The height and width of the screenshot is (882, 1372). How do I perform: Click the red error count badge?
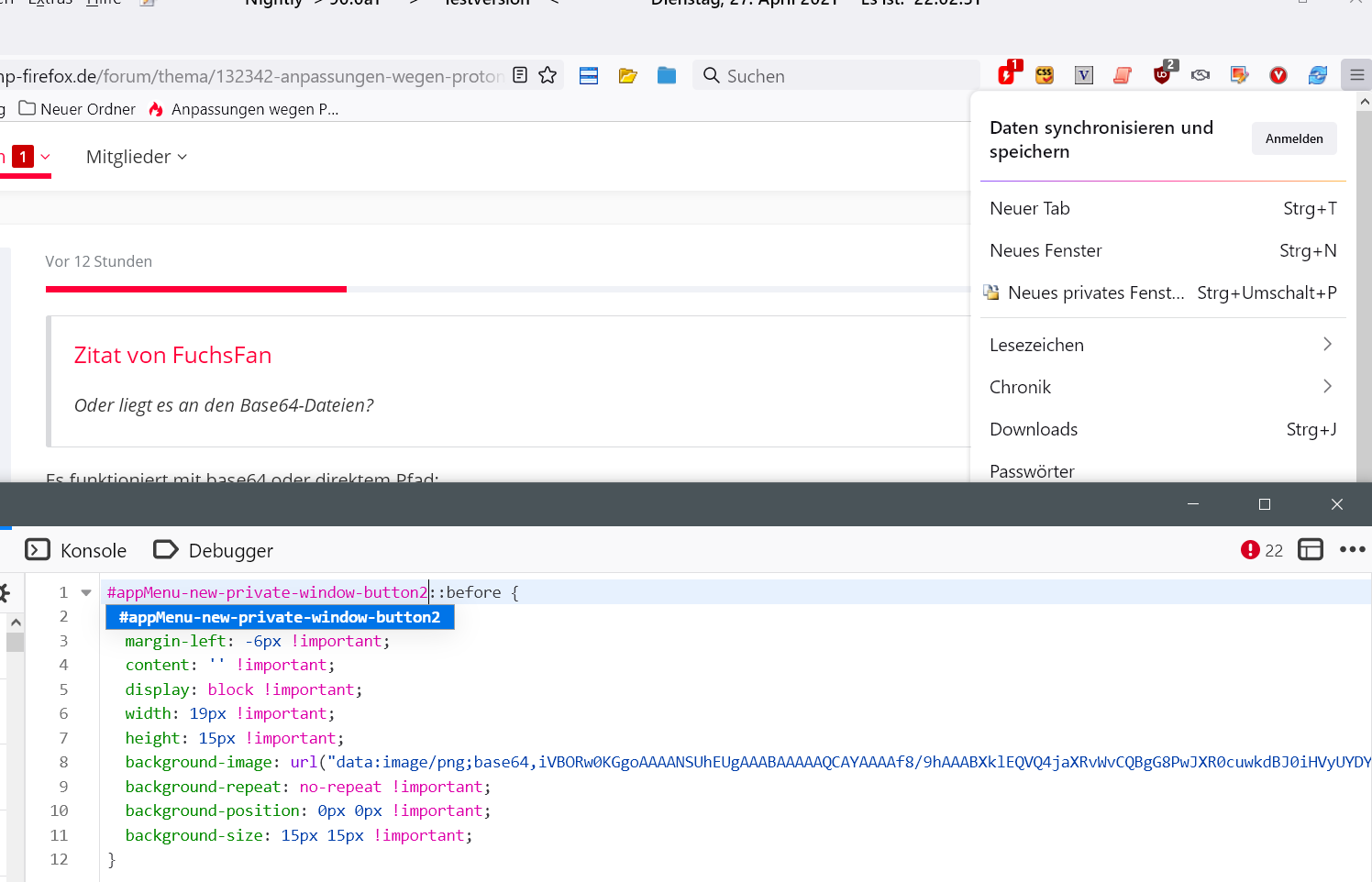[1261, 550]
